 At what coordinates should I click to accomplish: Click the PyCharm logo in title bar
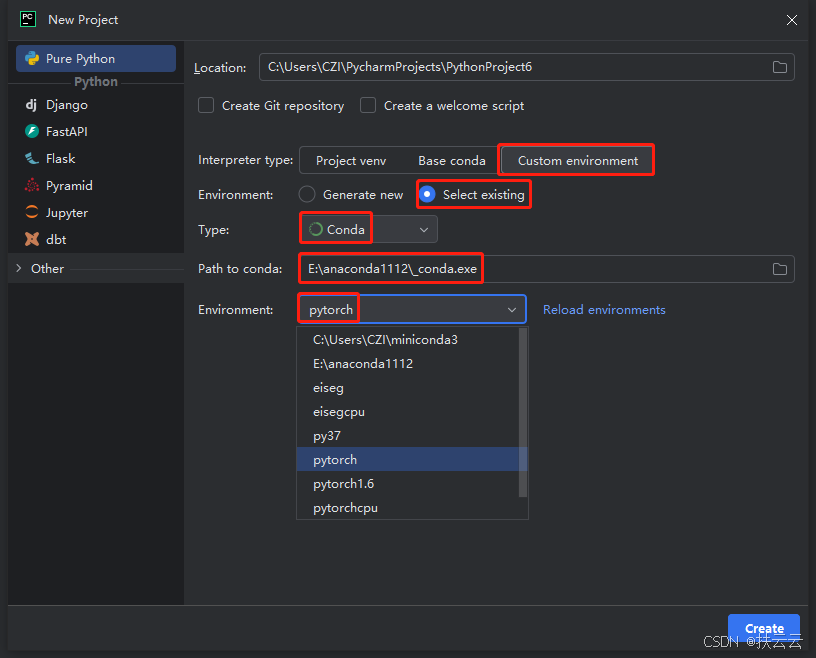(x=28, y=19)
